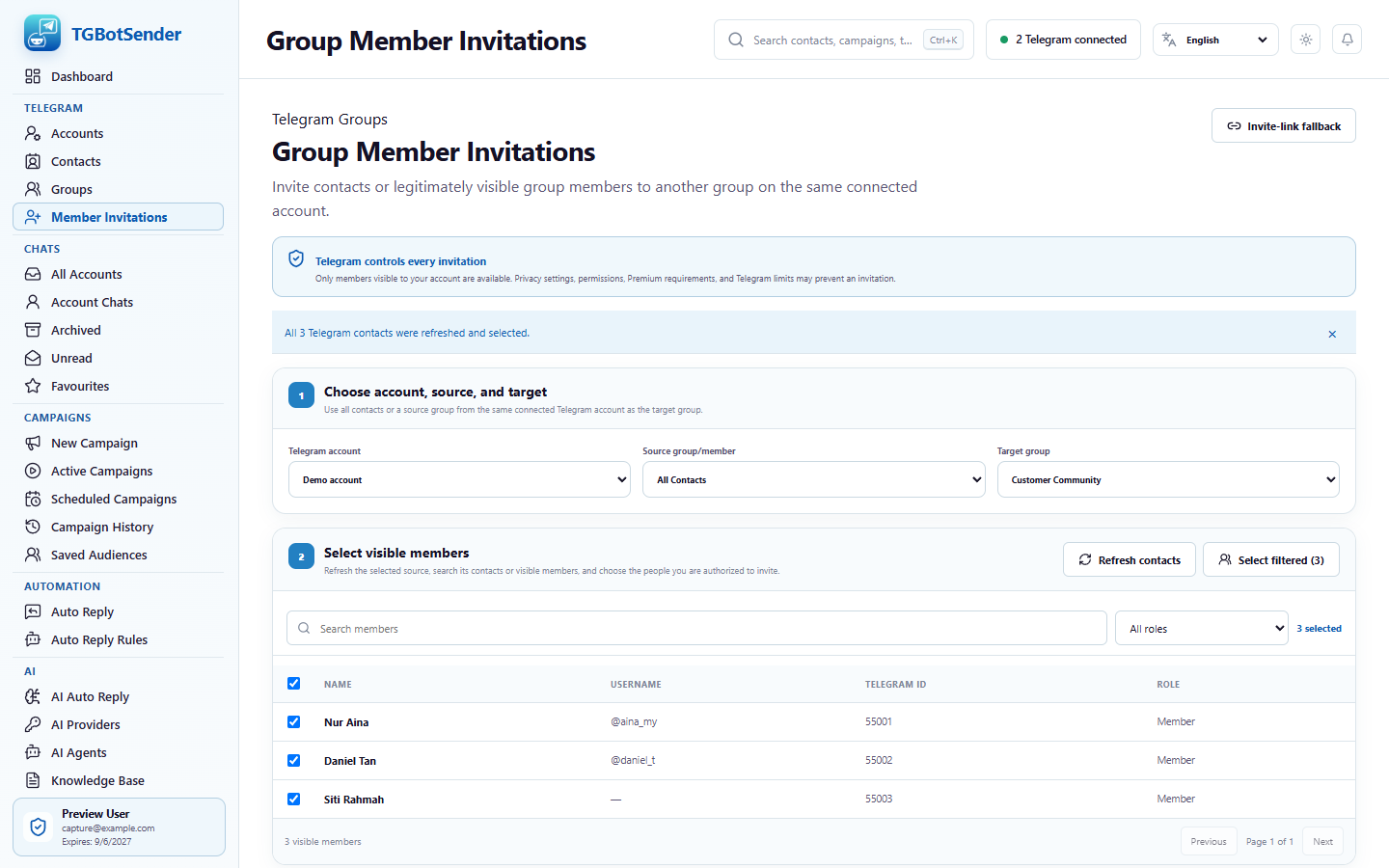This screenshot has height=868, width=1389.
Task: Open the Target group dropdown
Action: 1168,479
